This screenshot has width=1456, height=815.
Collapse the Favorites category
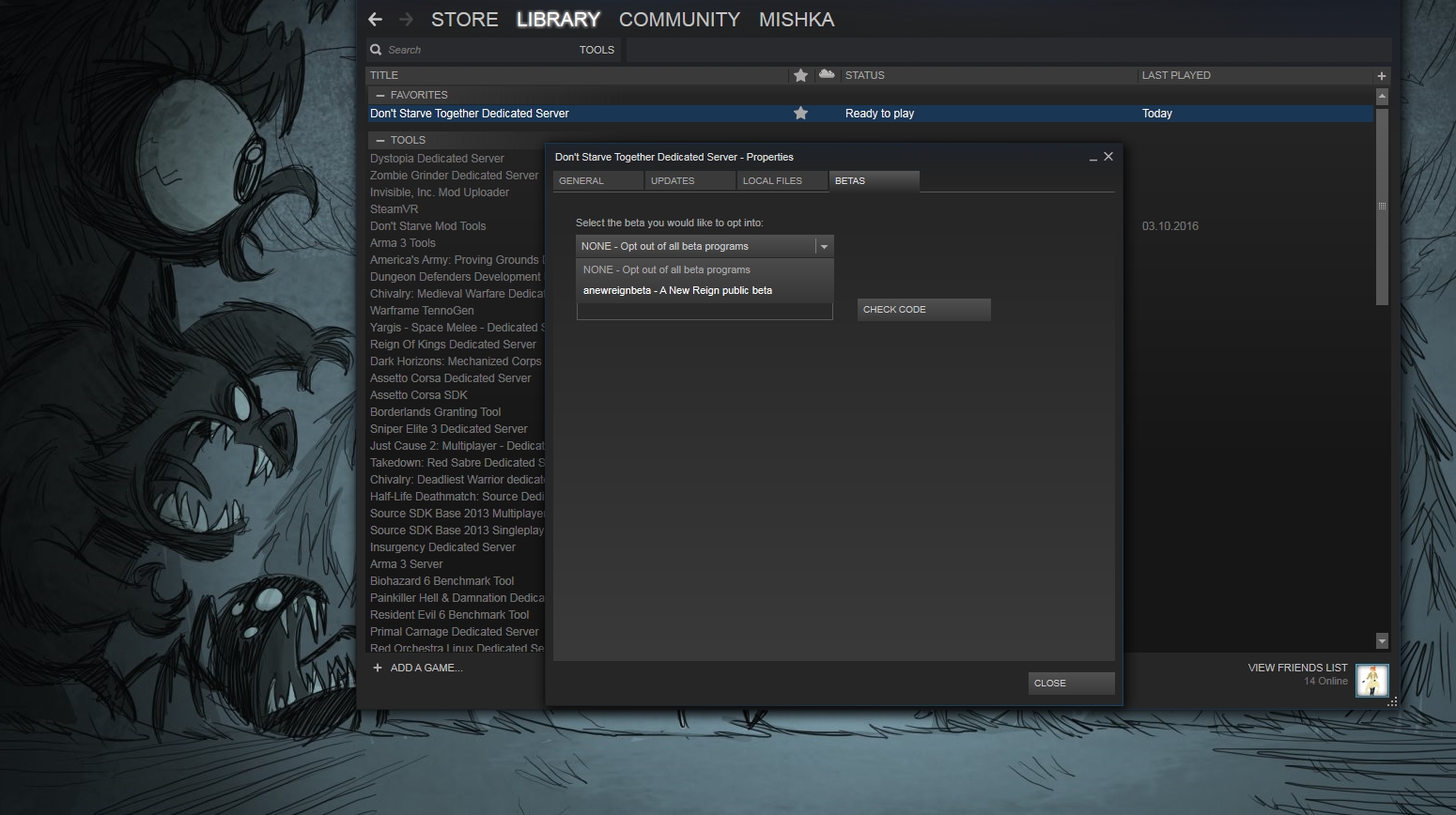click(x=380, y=95)
